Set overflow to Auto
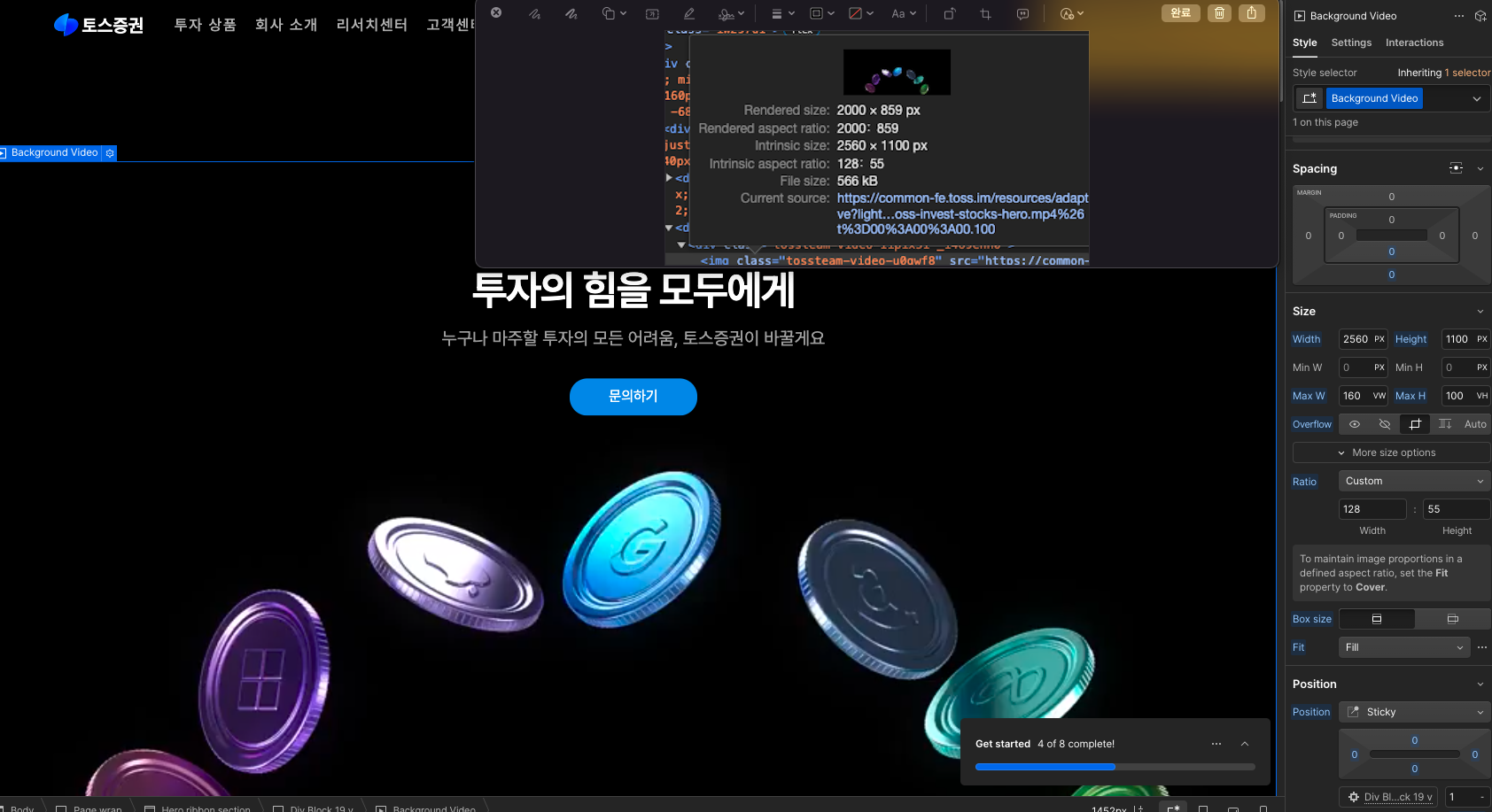The image size is (1492, 812). pyautogui.click(x=1475, y=424)
